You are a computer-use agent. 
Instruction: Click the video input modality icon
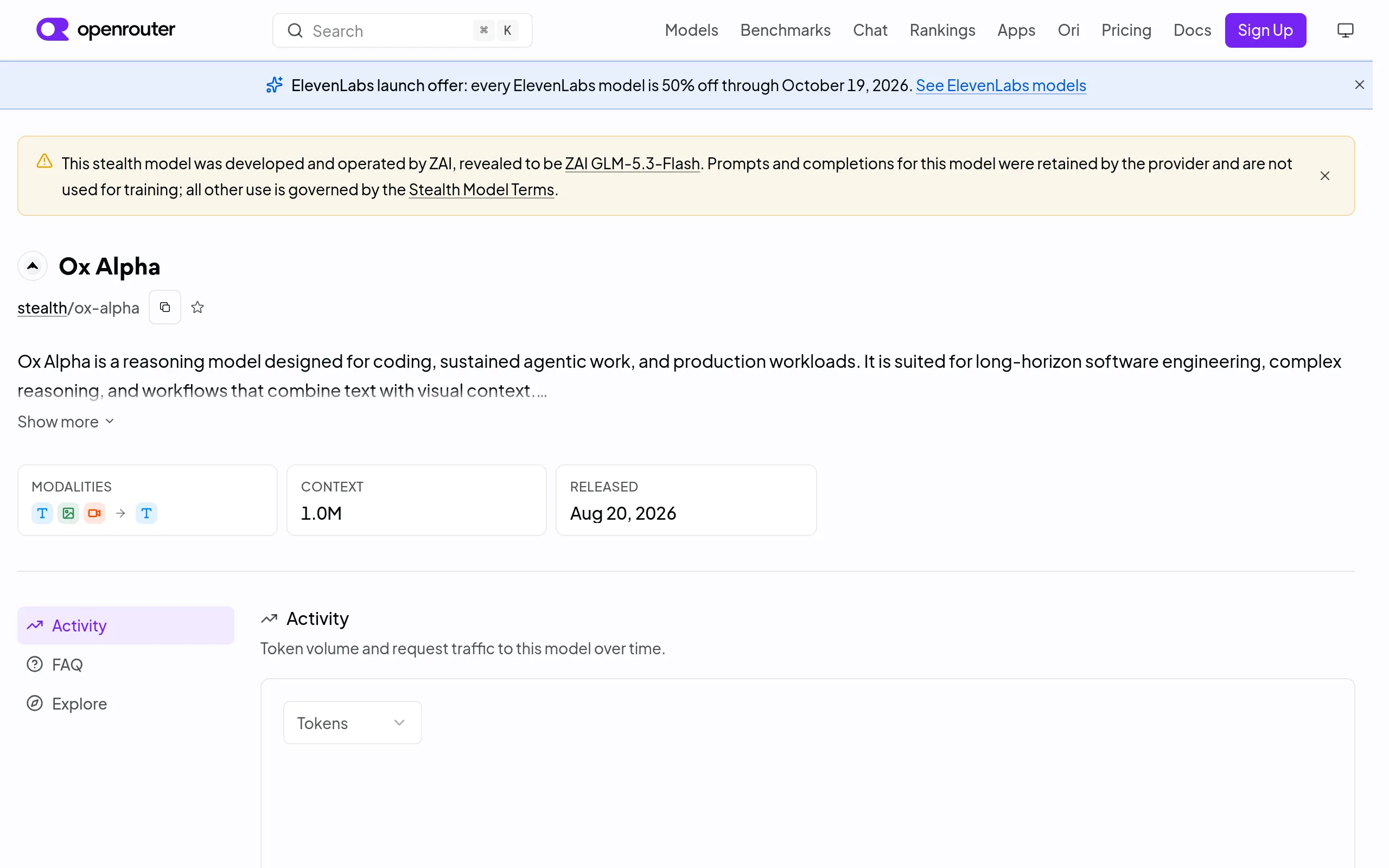click(x=95, y=513)
